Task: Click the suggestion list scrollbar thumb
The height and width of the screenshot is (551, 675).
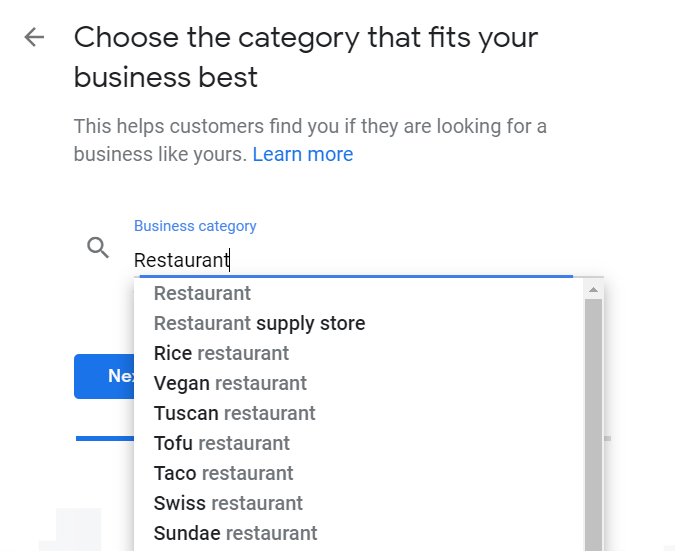Action: [x=593, y=420]
